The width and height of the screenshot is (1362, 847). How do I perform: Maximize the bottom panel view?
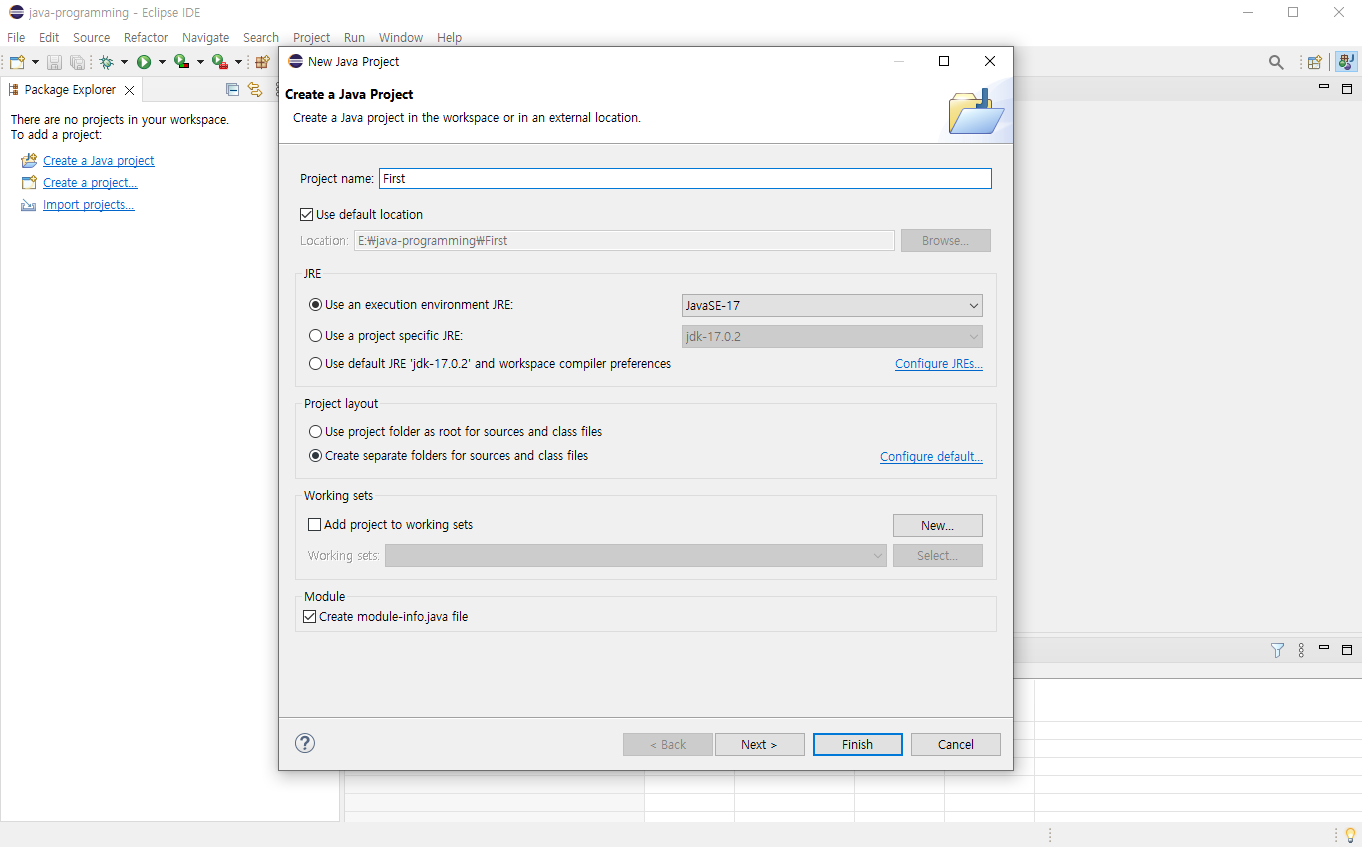1347,650
